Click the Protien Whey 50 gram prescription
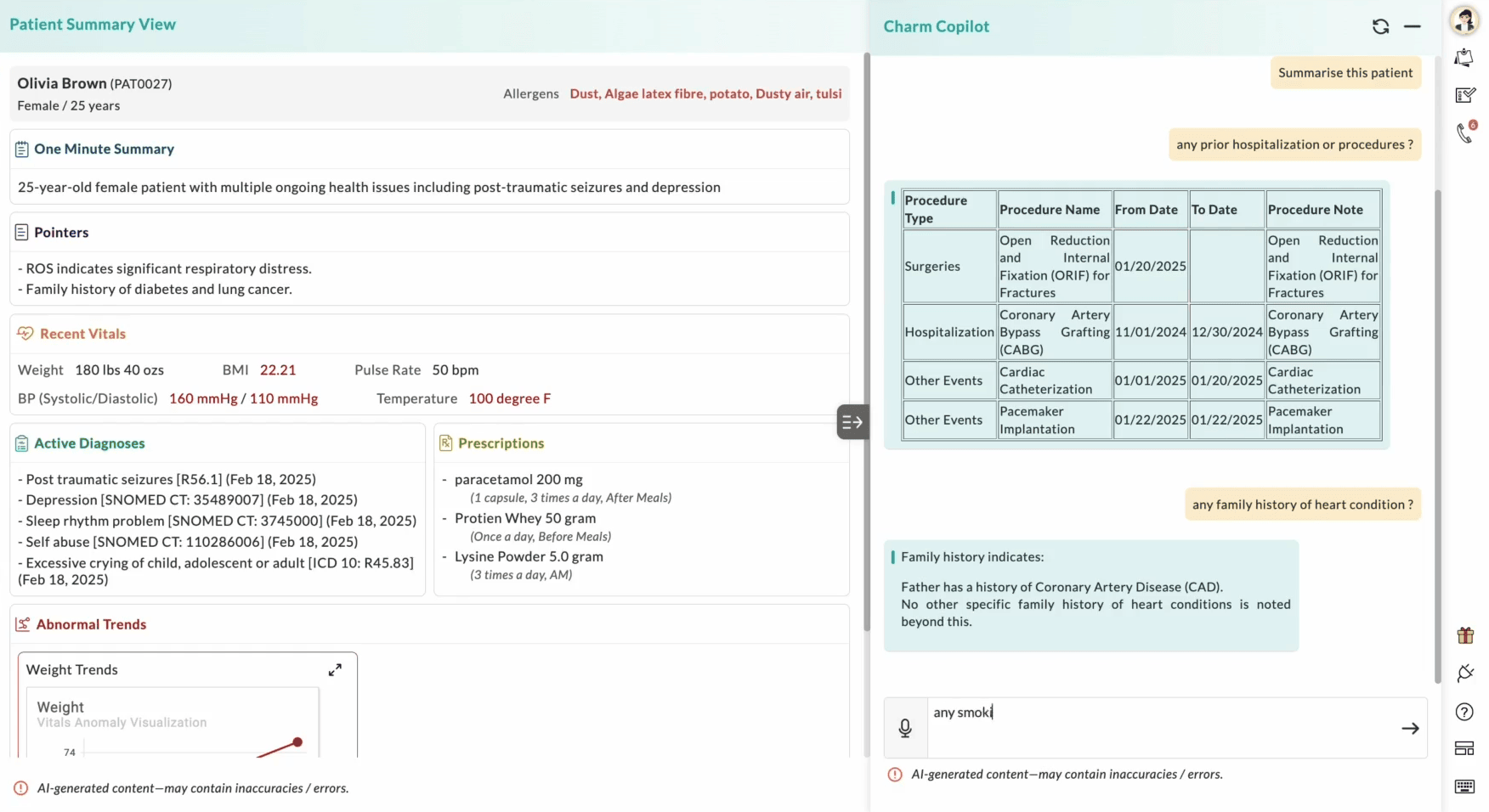The image size is (1489, 812). [525, 518]
